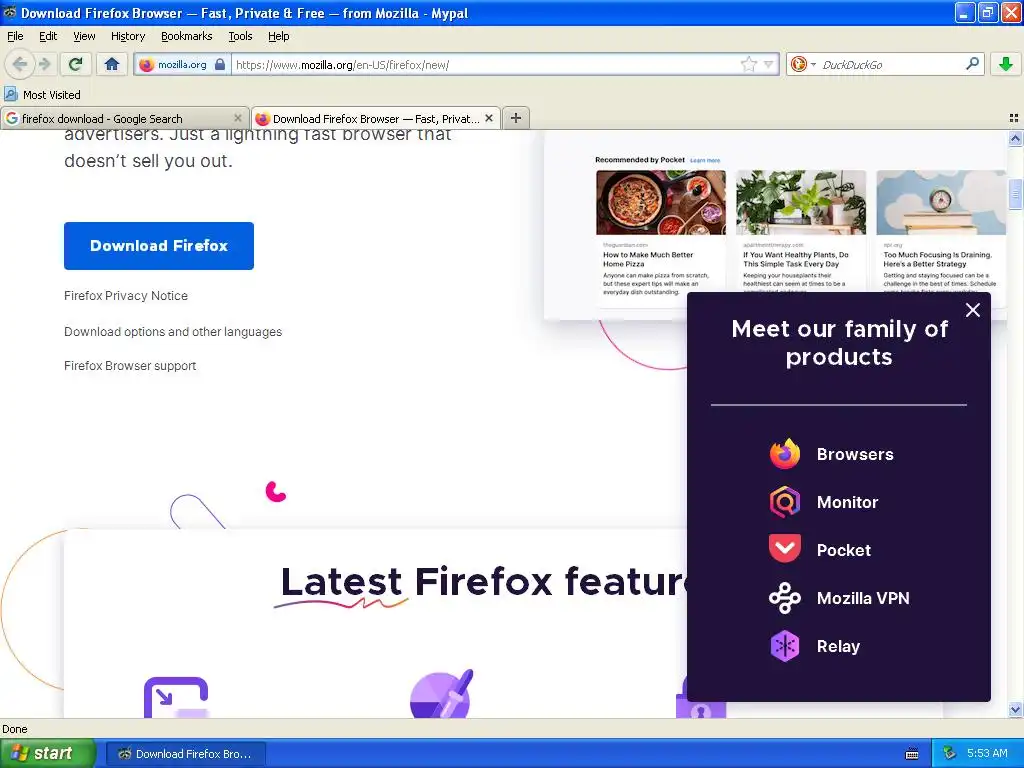Open the Bookmarks menu
The width and height of the screenshot is (1024, 768).
coord(186,36)
